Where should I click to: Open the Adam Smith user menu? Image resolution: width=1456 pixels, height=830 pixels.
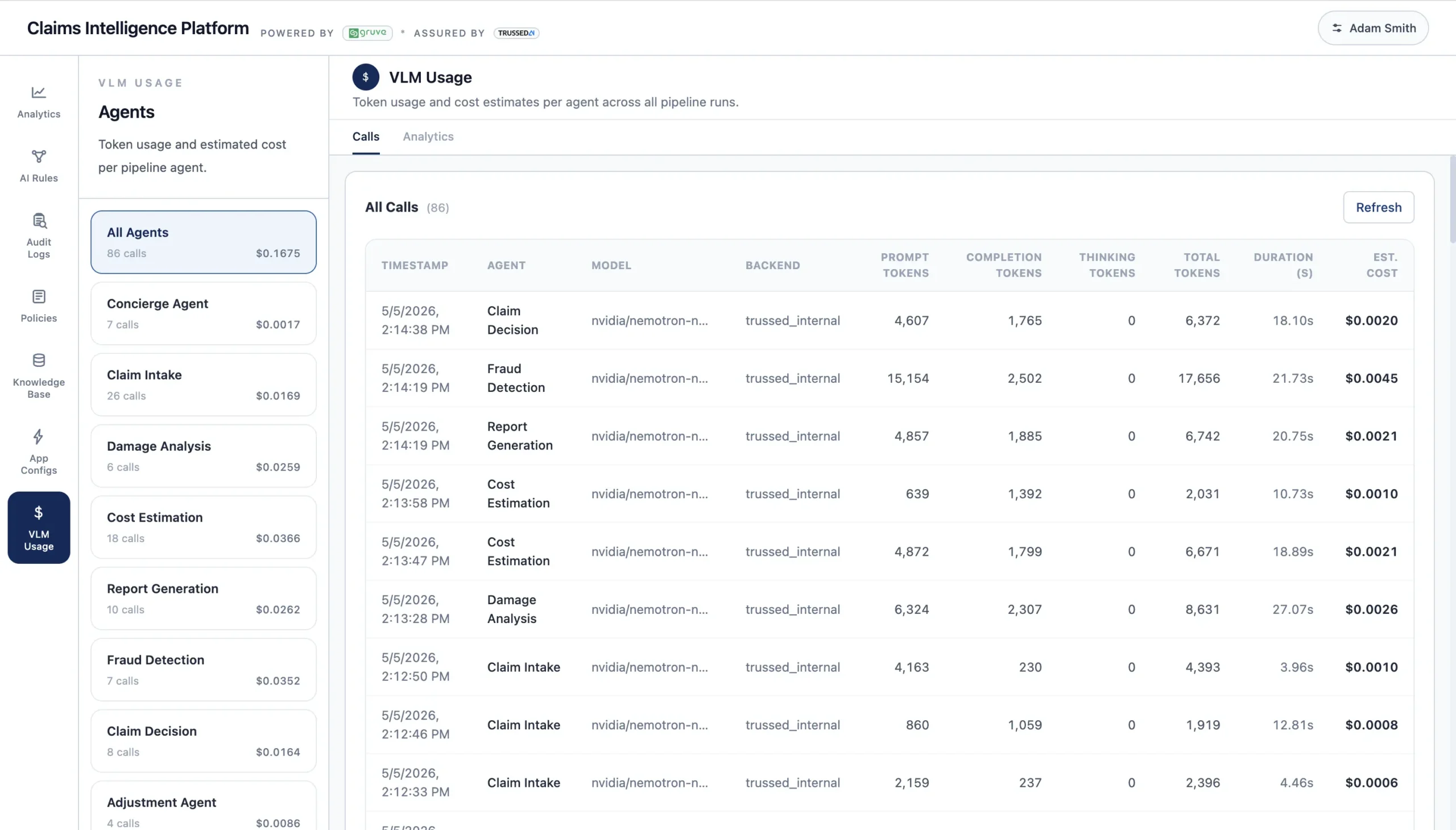coord(1373,28)
